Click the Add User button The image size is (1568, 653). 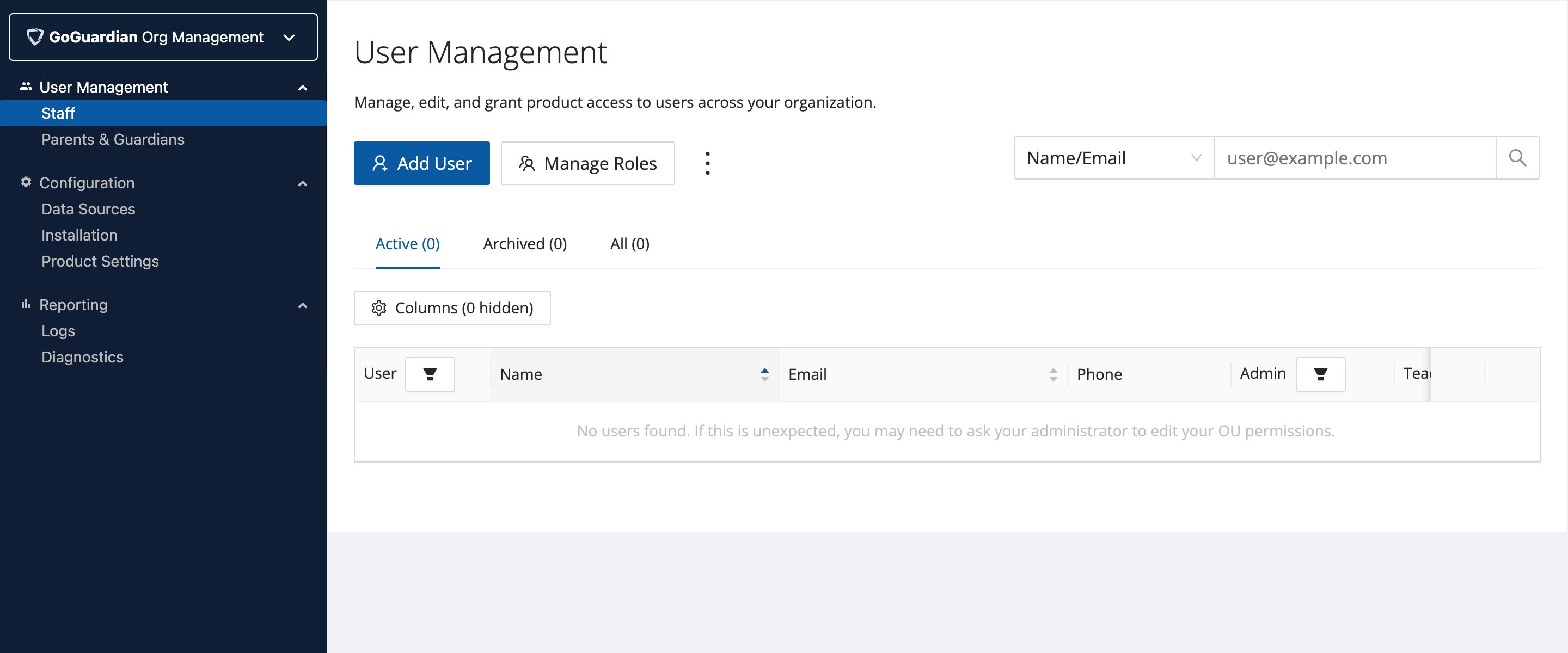[421, 163]
